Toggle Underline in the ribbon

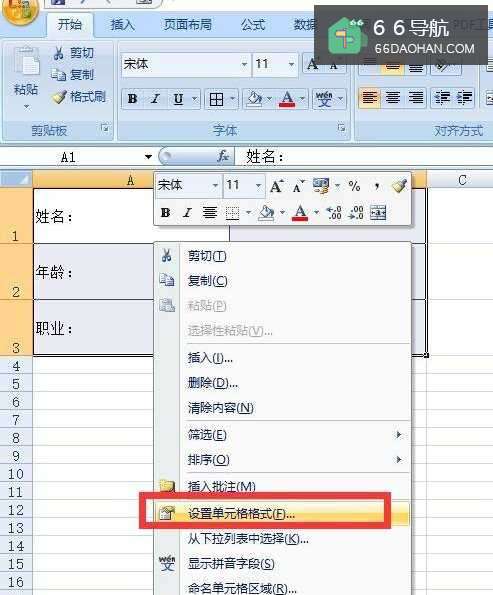click(178, 99)
